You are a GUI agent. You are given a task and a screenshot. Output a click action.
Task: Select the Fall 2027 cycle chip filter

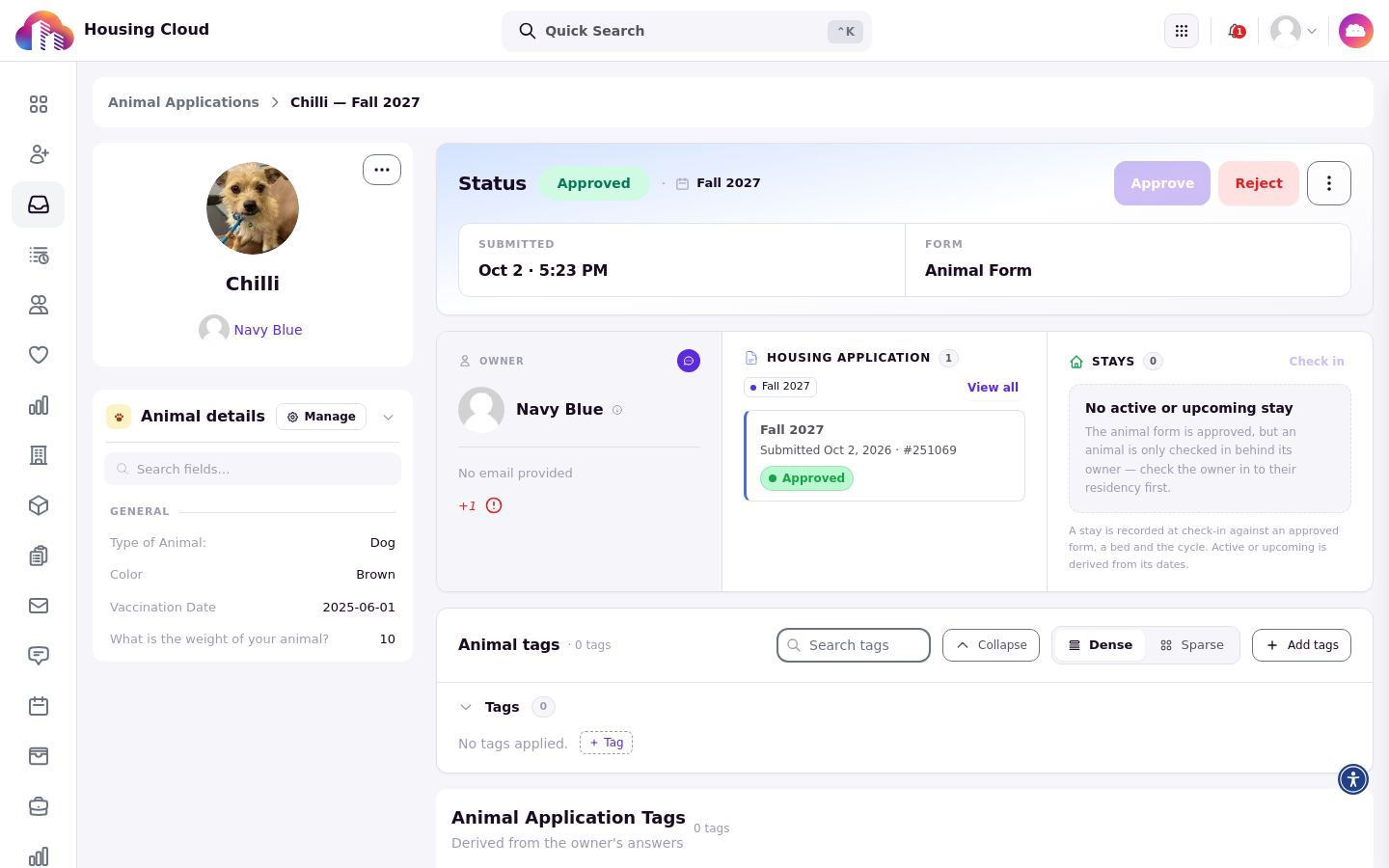pos(780,387)
